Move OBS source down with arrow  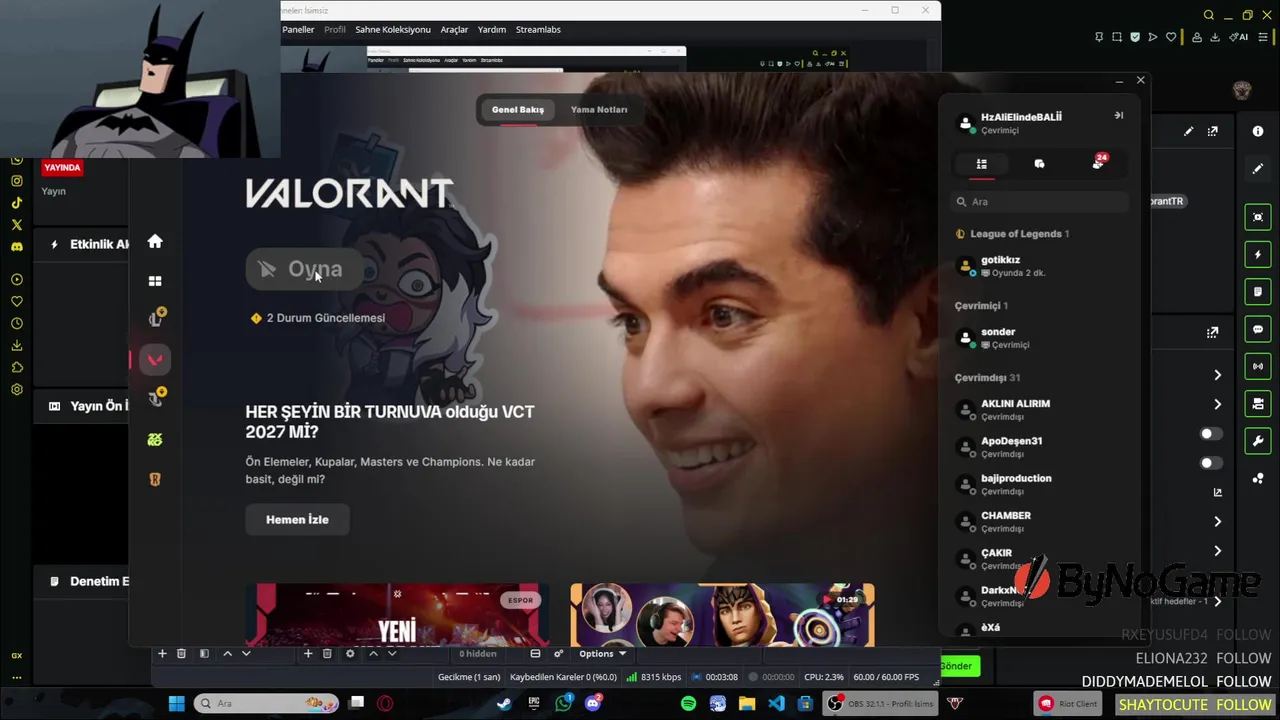(392, 654)
